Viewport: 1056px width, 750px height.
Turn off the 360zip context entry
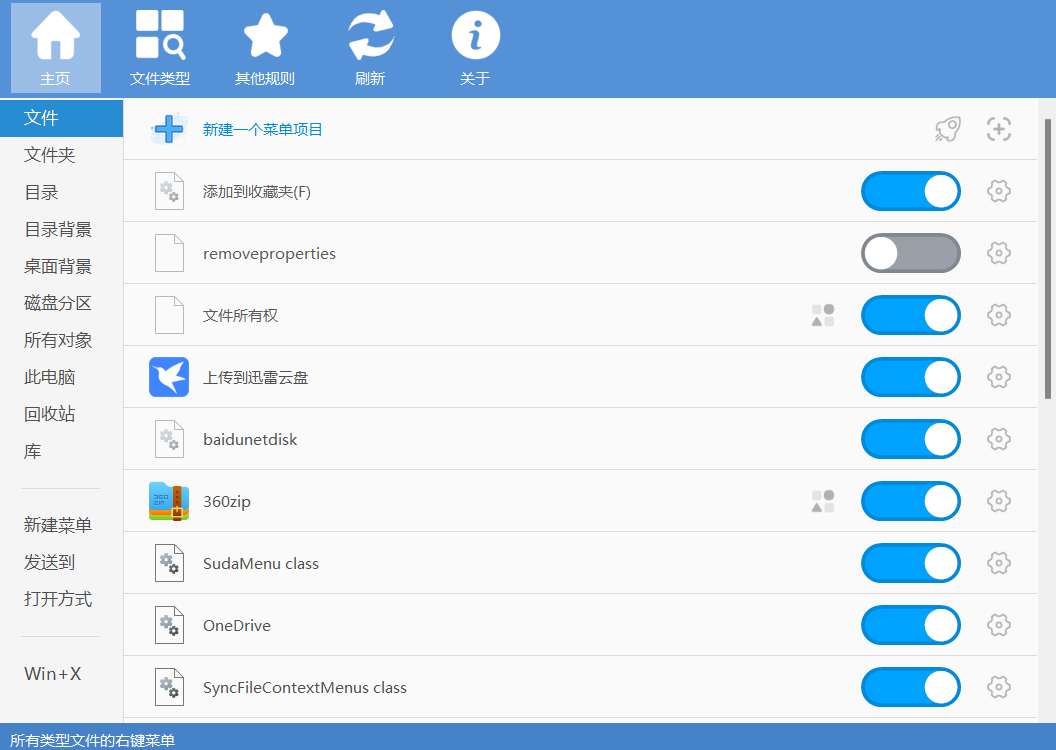click(910, 501)
